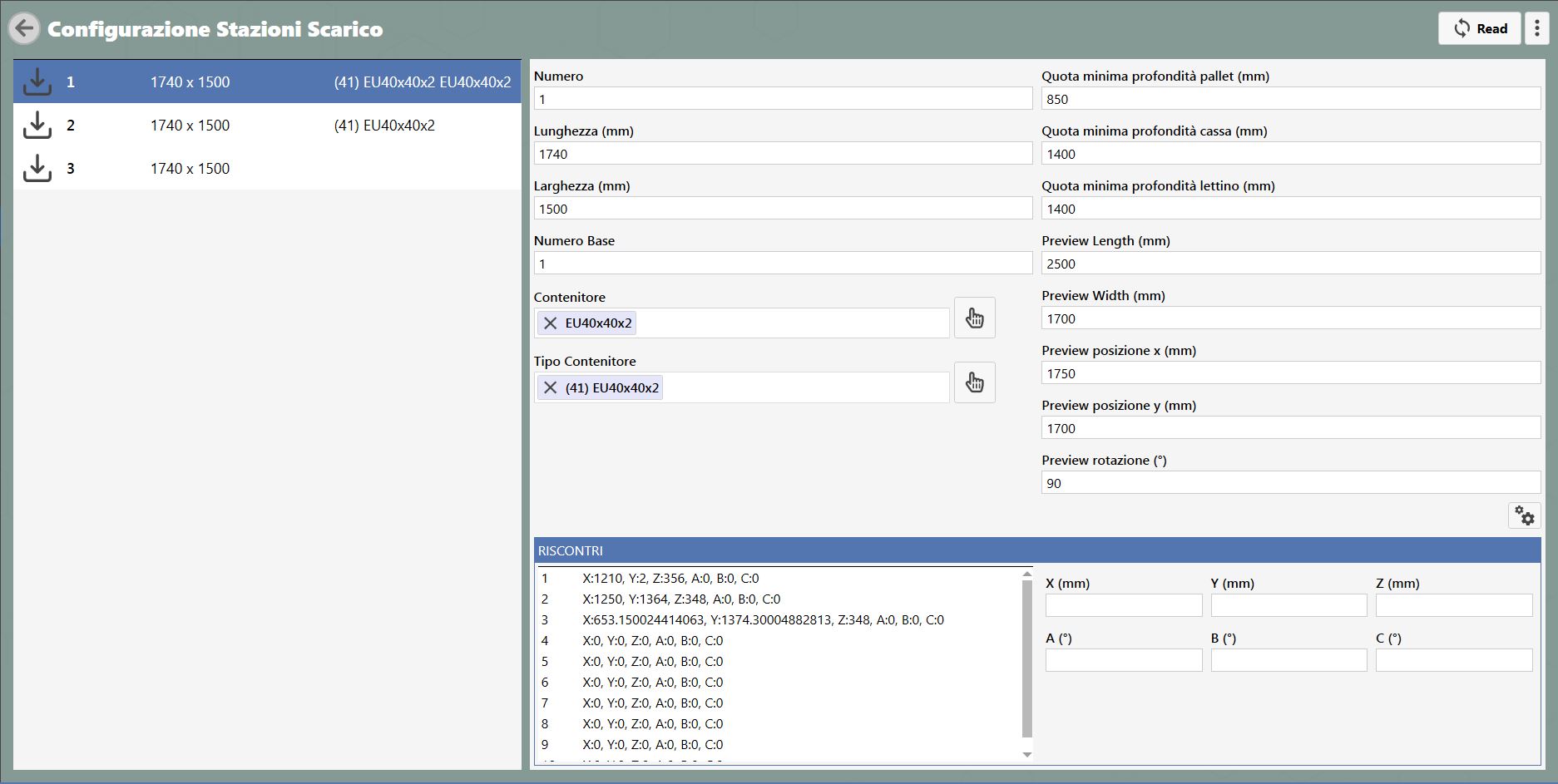Viewport: 1558px width, 784px height.
Task: Open the three-dot overflow menu
Action: point(1536,28)
